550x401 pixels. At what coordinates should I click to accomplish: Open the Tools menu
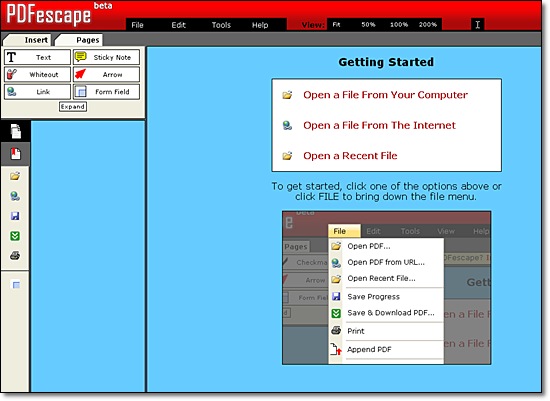click(x=221, y=25)
